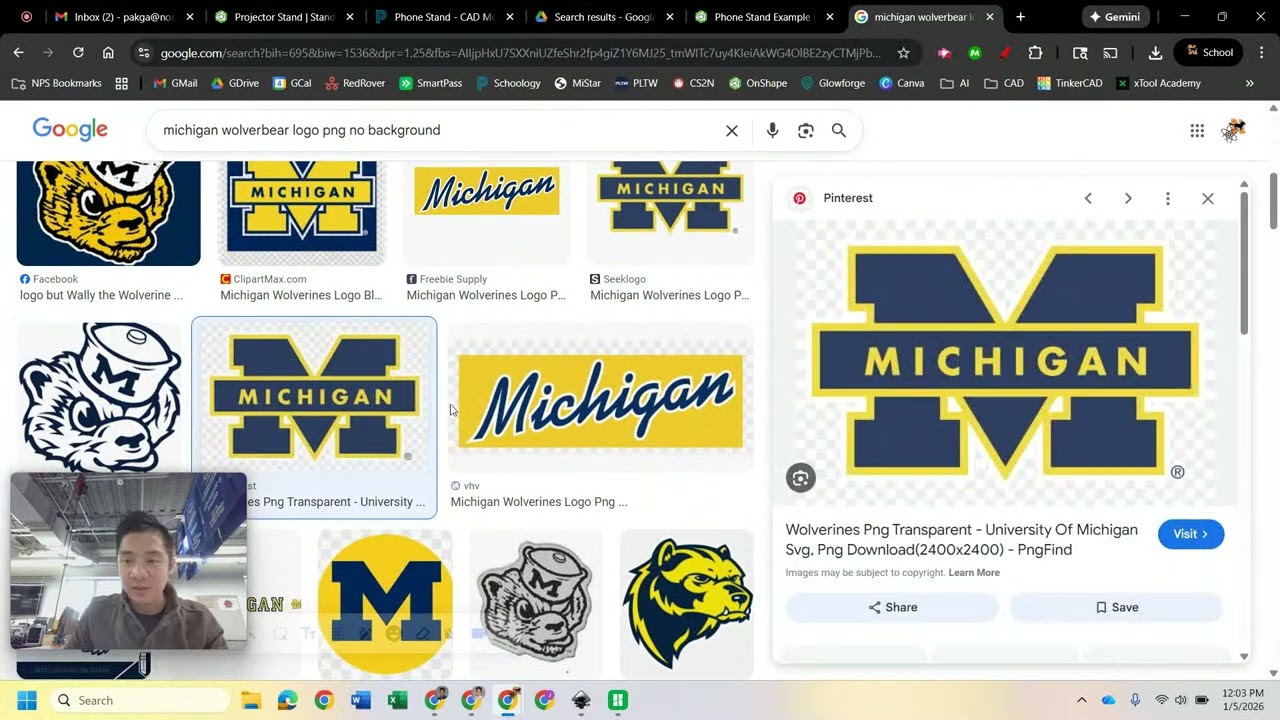The width and height of the screenshot is (1280, 720).
Task: Close the image preview panel
Action: tap(1208, 198)
